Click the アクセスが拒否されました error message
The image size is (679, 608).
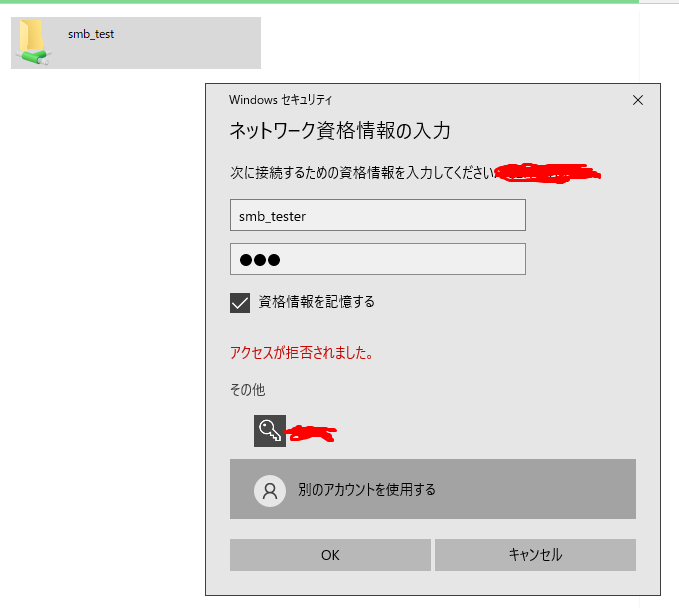coord(301,353)
